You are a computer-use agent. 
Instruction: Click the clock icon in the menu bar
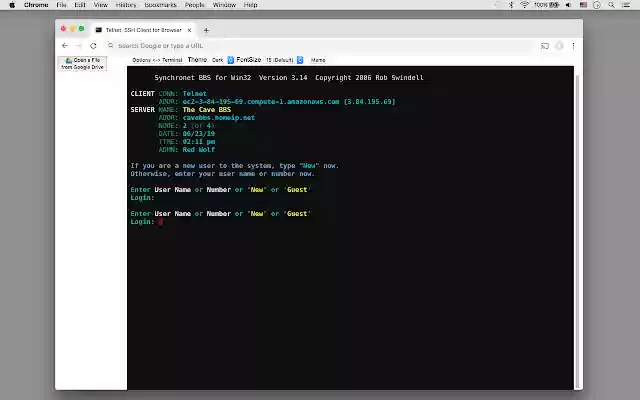tap(597, 5)
